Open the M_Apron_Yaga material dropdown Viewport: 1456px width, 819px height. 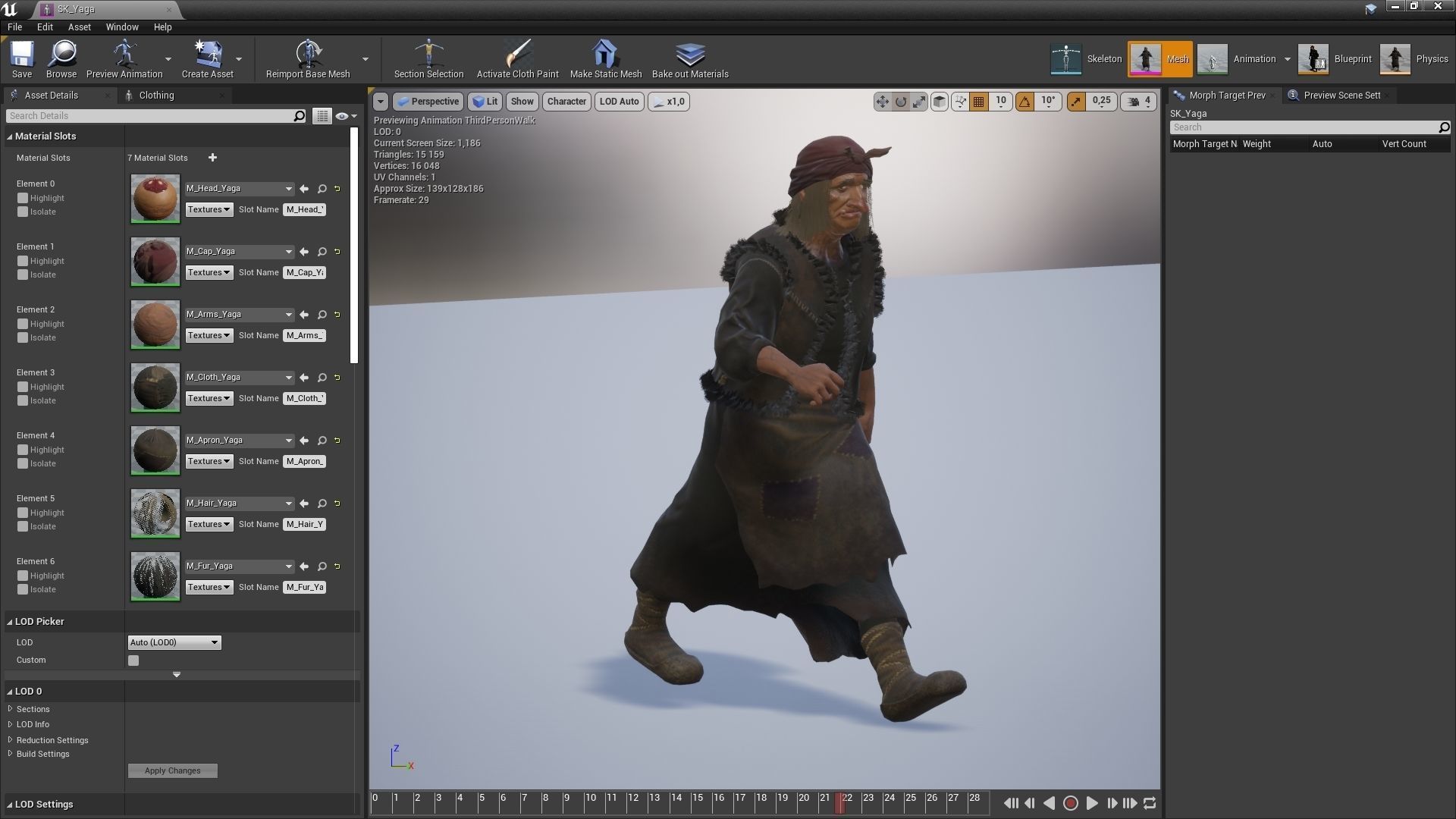239,441
